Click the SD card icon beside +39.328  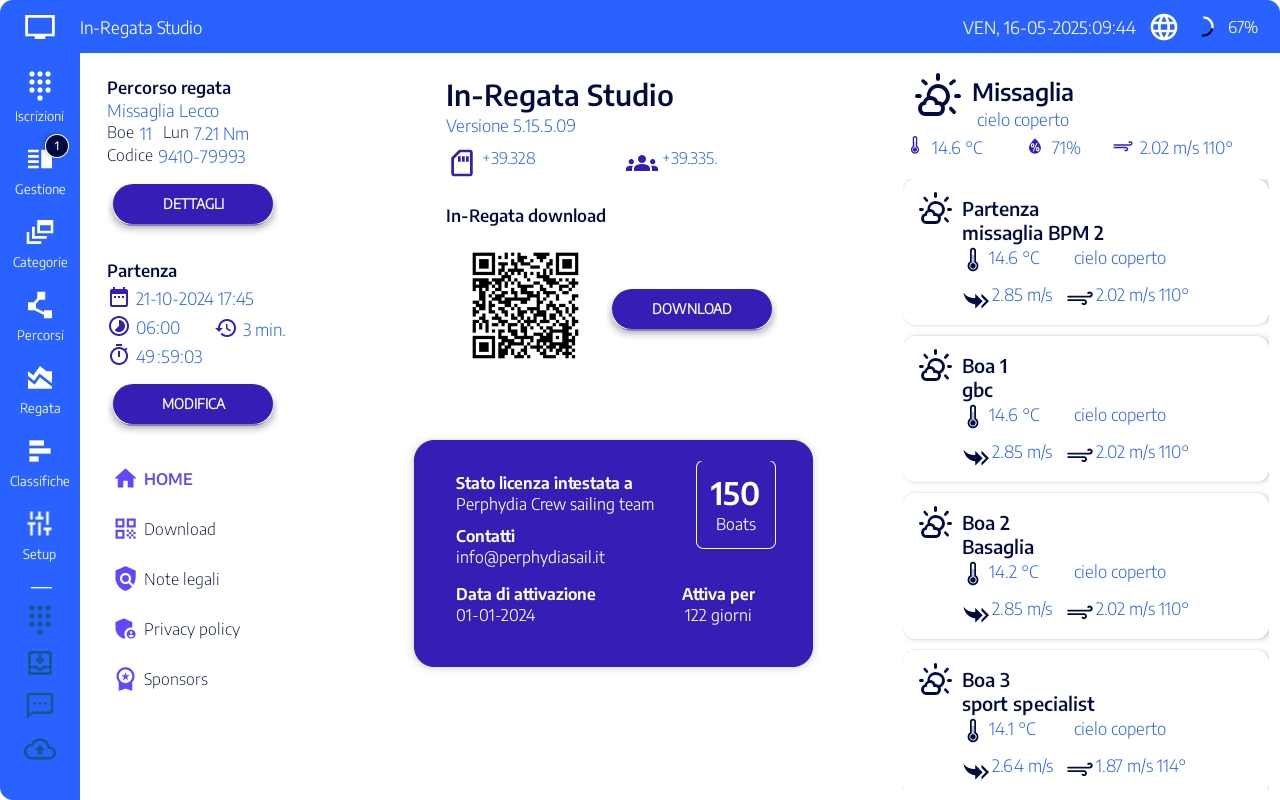(462, 162)
